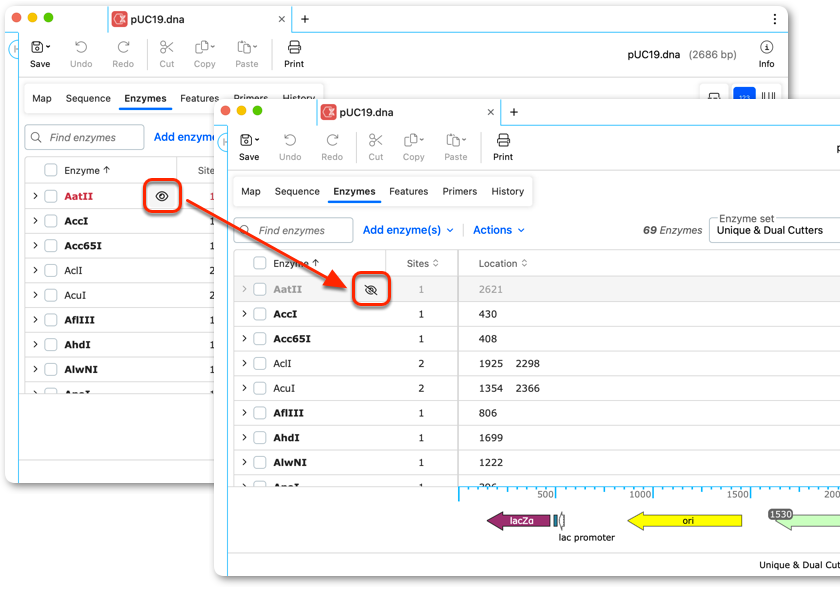This screenshot has width=840, height=592.
Task: Switch to Sequence tab in front window
Action: pyautogui.click(x=297, y=191)
